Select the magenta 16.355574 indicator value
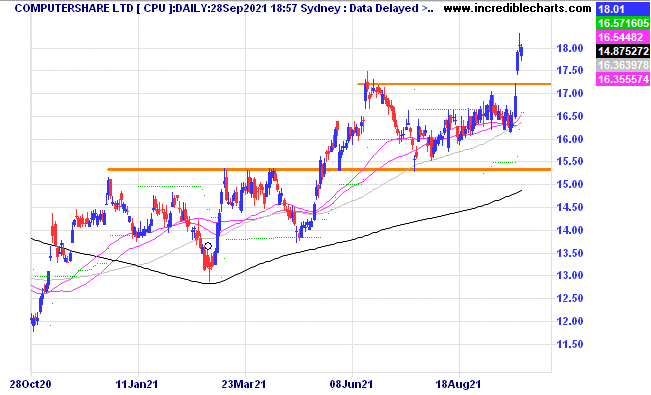The width and height of the screenshot is (651, 395). [x=622, y=79]
